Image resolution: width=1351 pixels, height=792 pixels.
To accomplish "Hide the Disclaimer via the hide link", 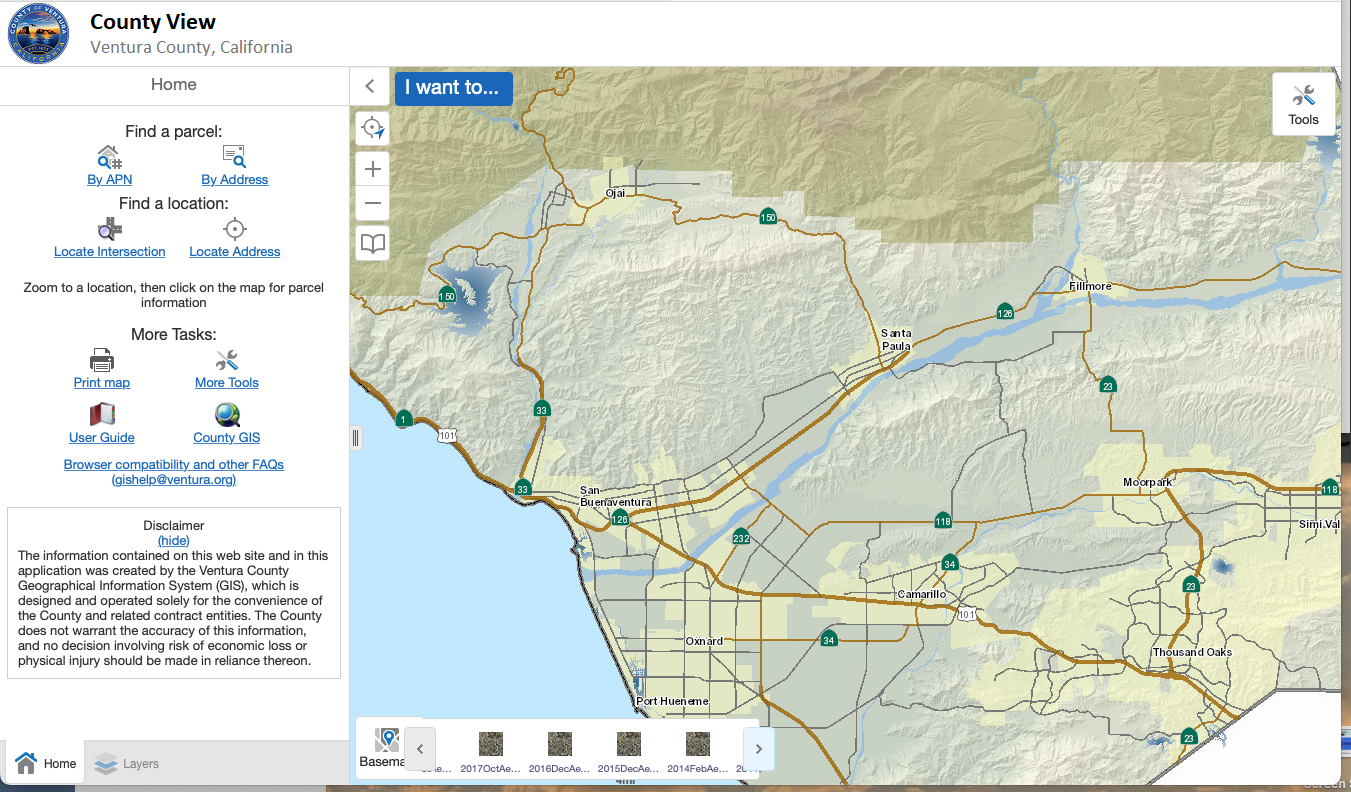I will tap(173, 540).
